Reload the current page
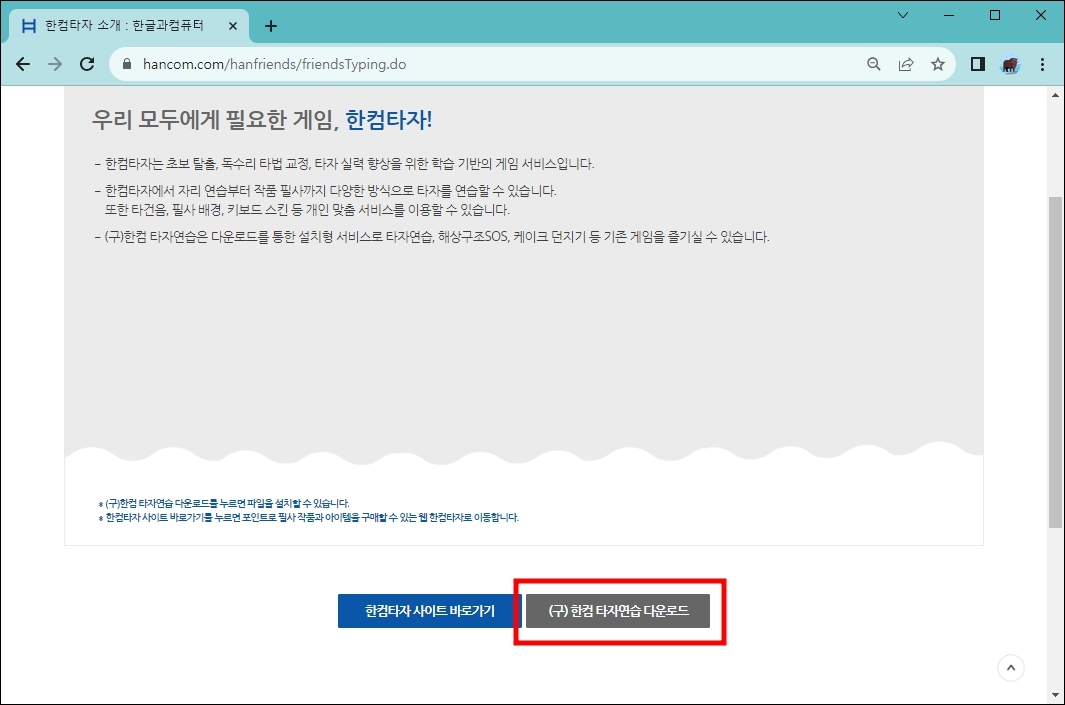The height and width of the screenshot is (705, 1065). tap(87, 64)
